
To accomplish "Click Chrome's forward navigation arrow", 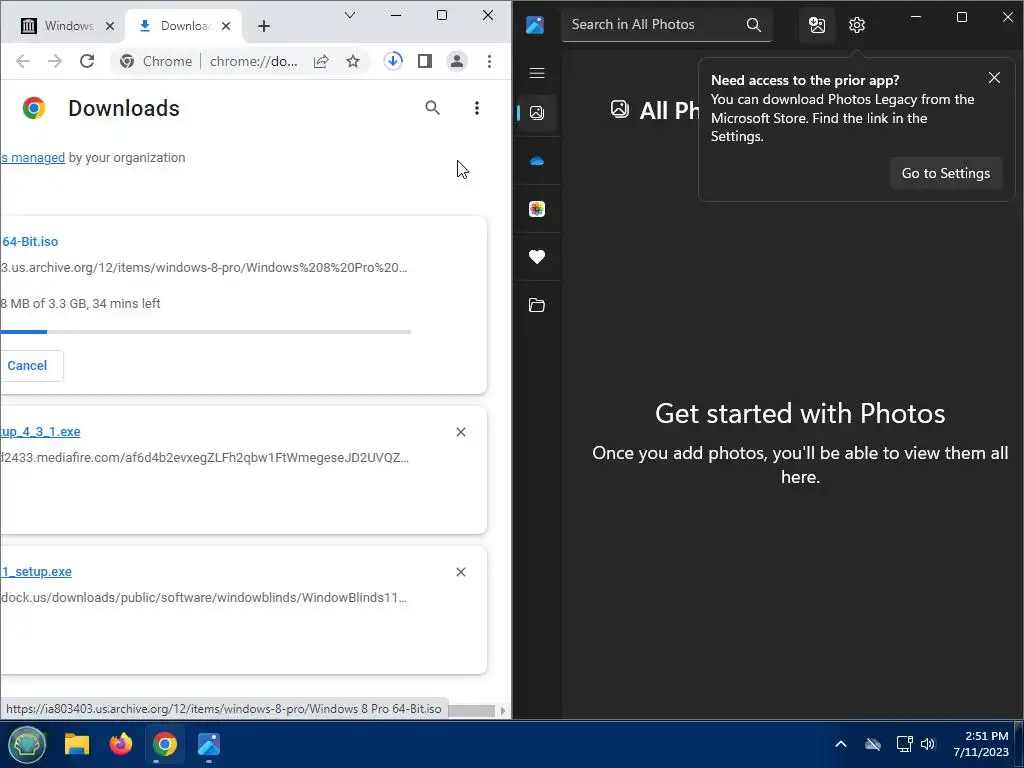I will [x=55, y=61].
